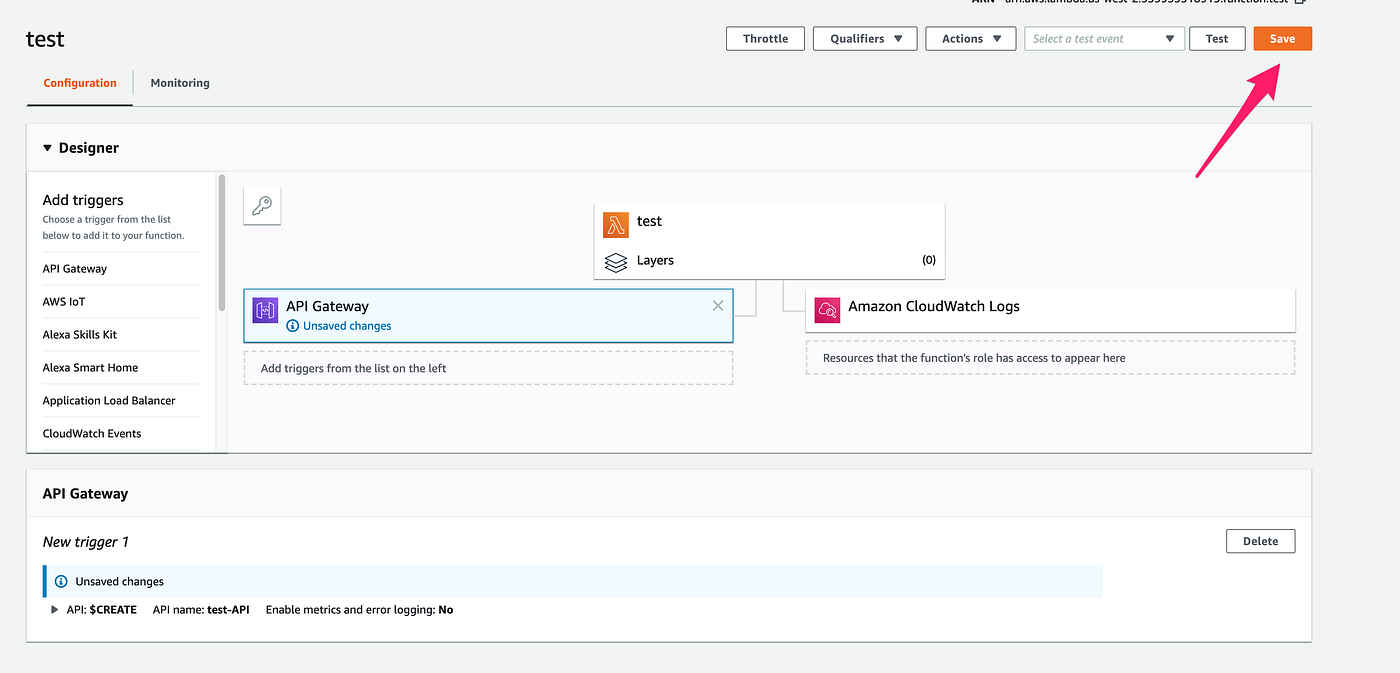Add the Alexa Skills Kit trigger

click(80, 334)
